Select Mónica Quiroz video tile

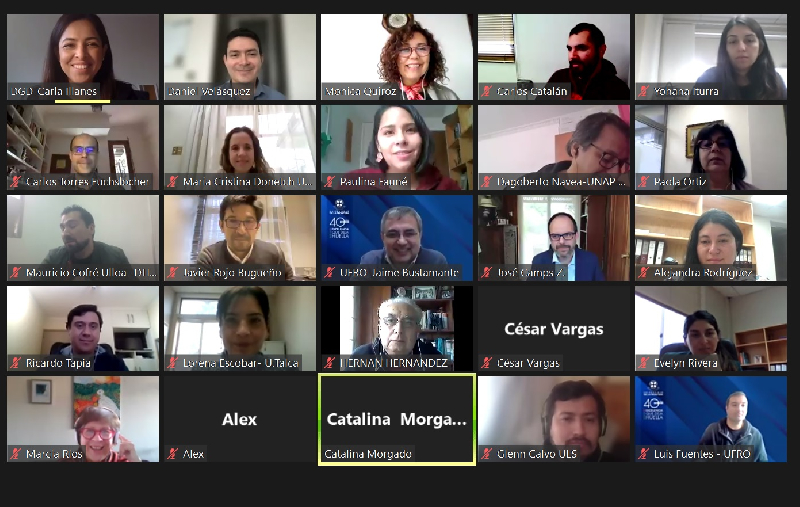click(397, 57)
